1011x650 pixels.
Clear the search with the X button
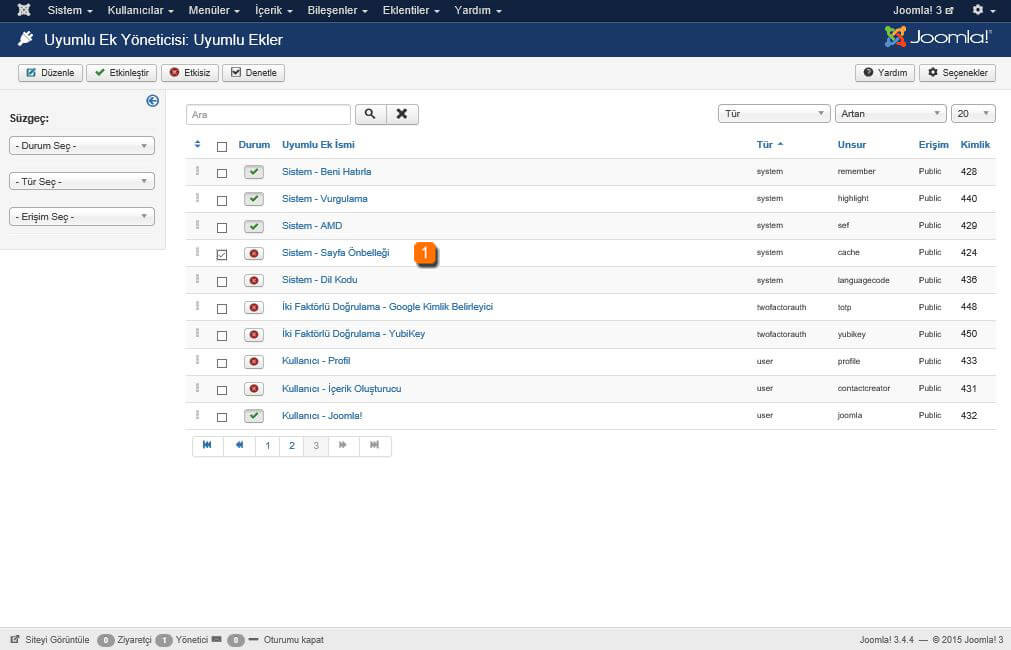[x=402, y=114]
